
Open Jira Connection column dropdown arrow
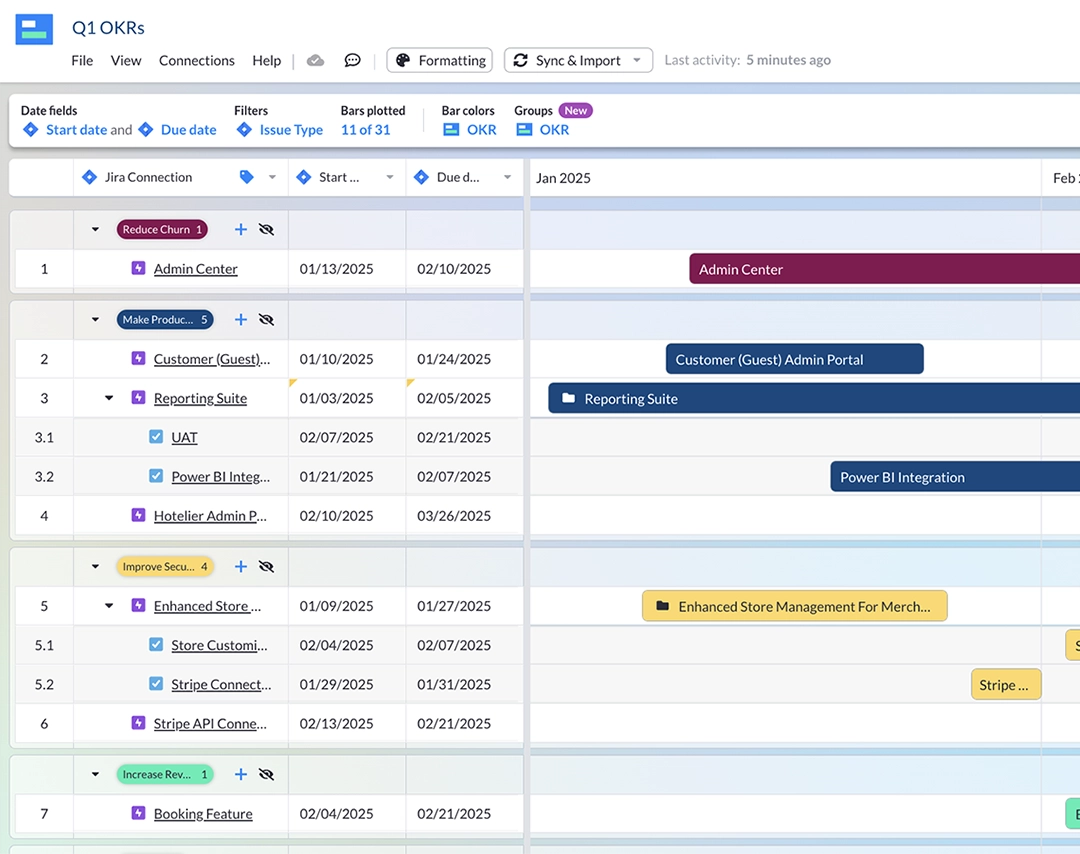[x=272, y=177]
